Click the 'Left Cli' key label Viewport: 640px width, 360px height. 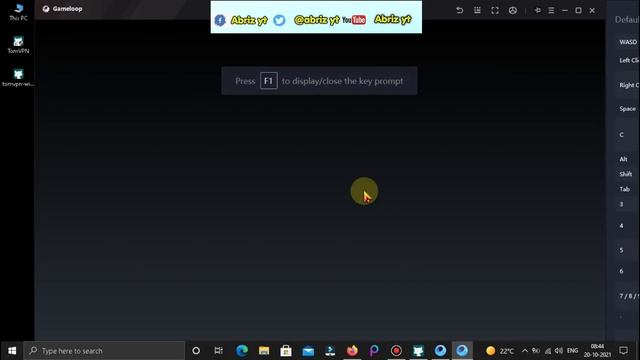click(629, 60)
